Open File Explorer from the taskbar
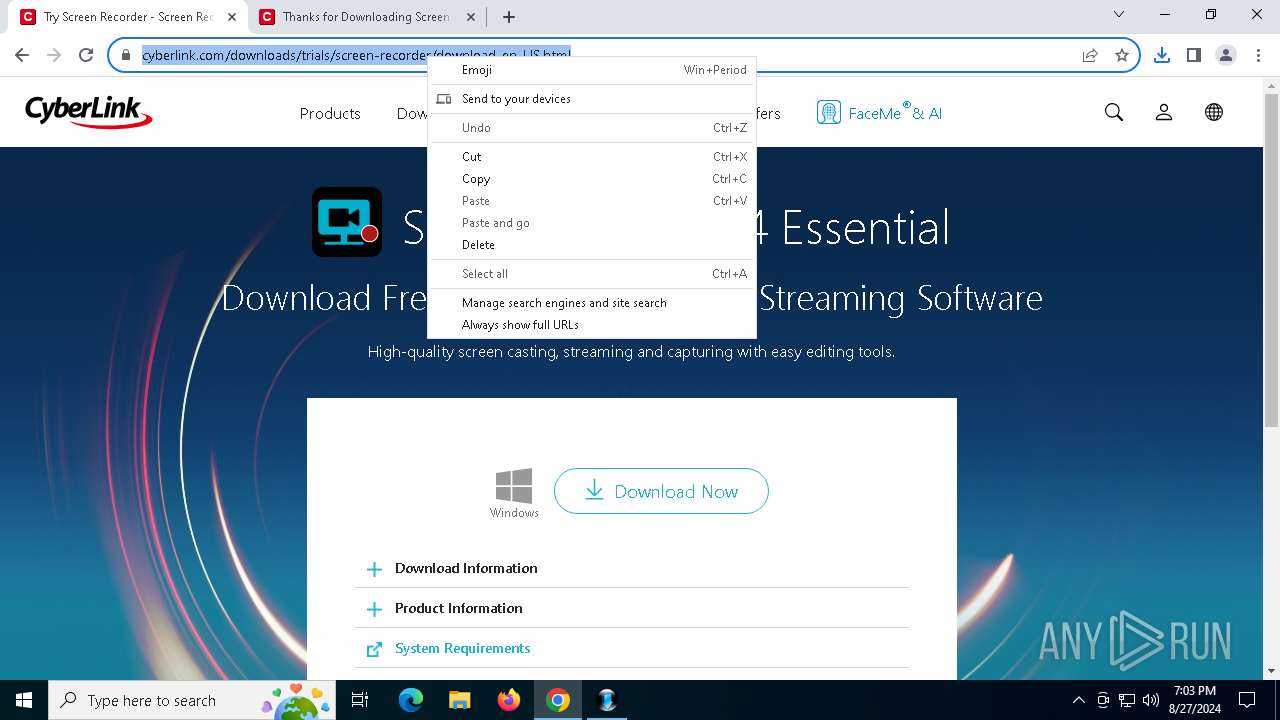Viewport: 1280px width, 720px height. click(x=460, y=700)
